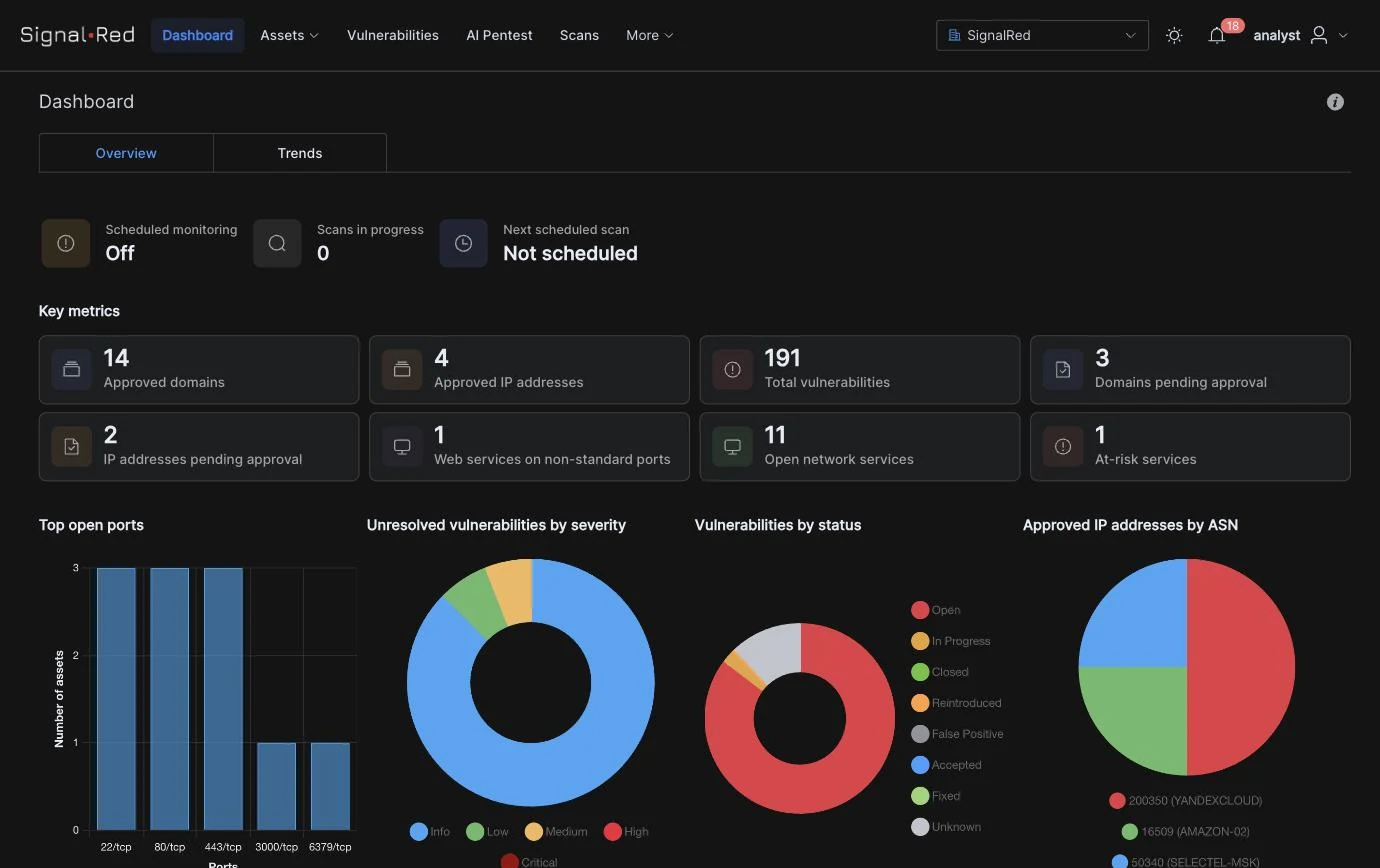Toggle the High severity legend item

tap(626, 832)
